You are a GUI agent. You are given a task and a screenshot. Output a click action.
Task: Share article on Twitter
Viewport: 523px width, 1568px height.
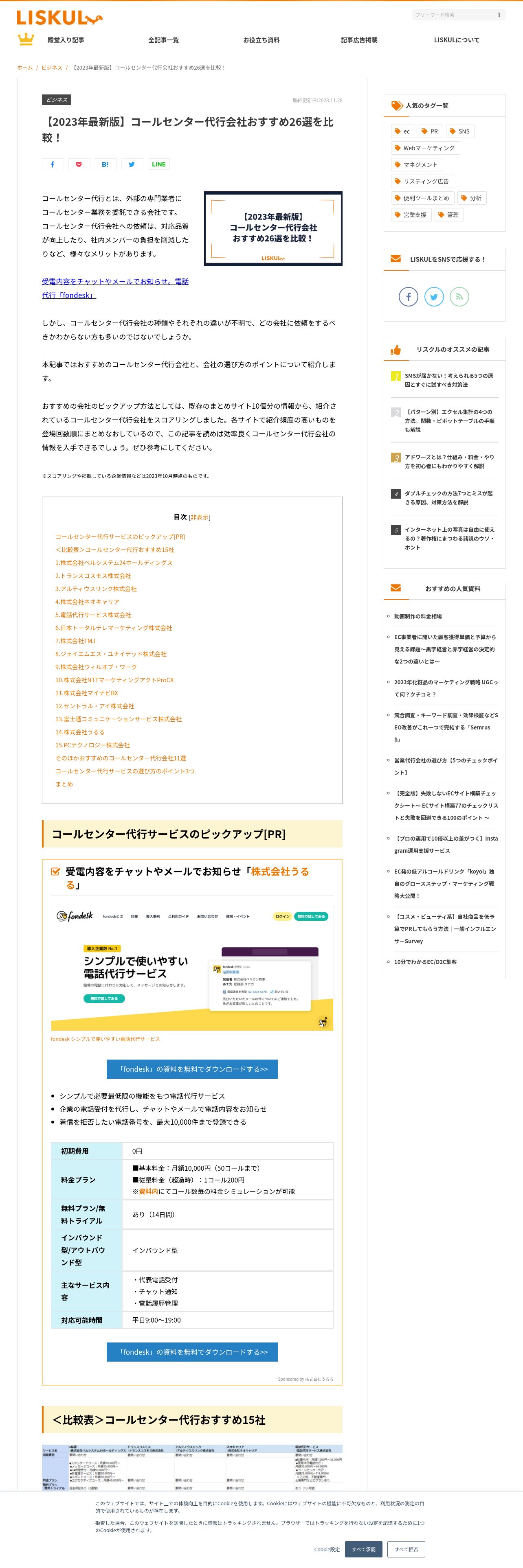(x=132, y=164)
